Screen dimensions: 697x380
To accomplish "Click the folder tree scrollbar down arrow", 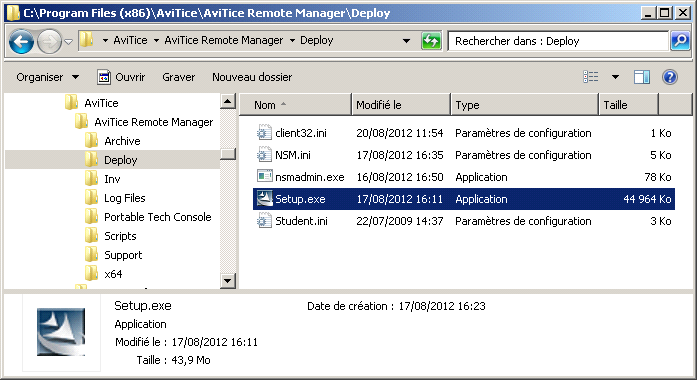I will 228,280.
